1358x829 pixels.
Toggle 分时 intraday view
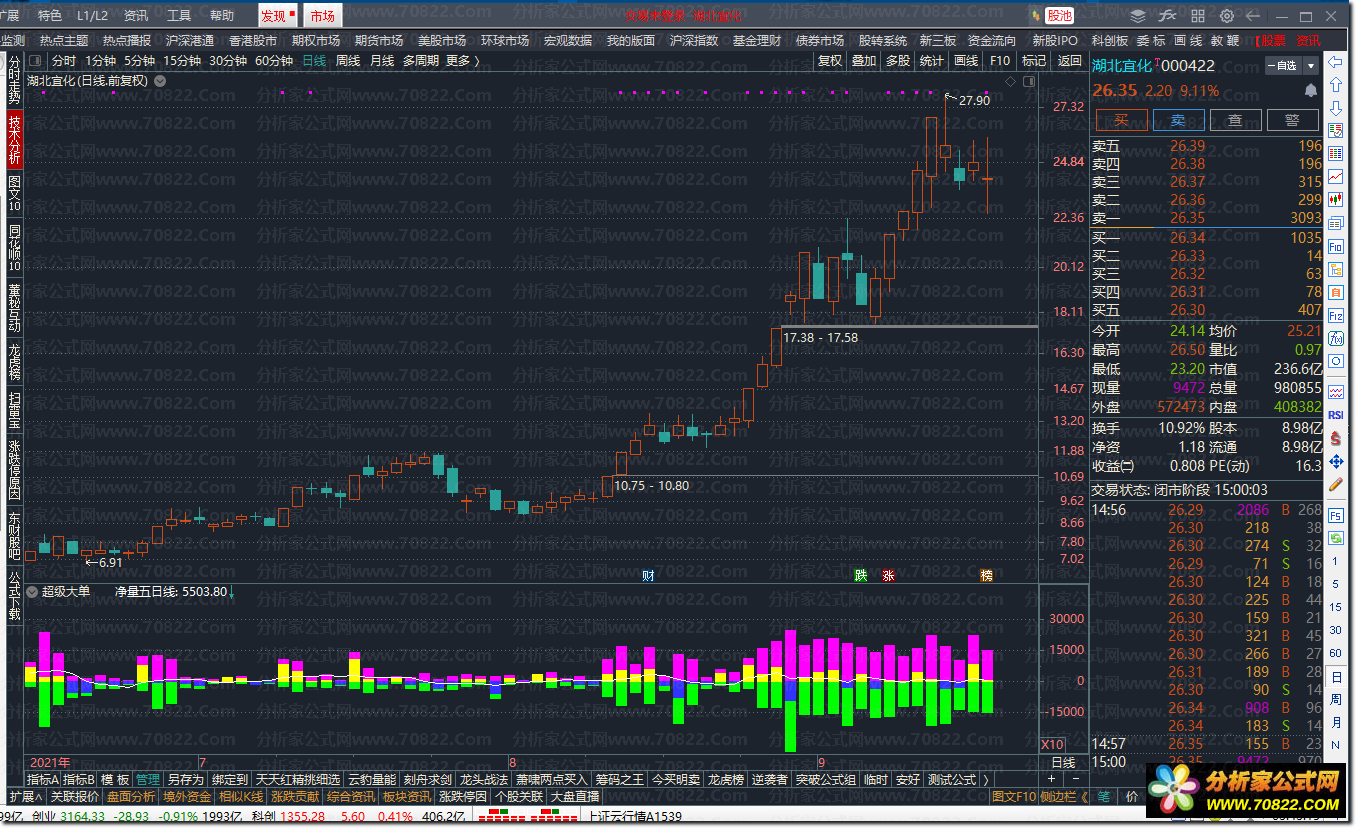click(x=64, y=60)
